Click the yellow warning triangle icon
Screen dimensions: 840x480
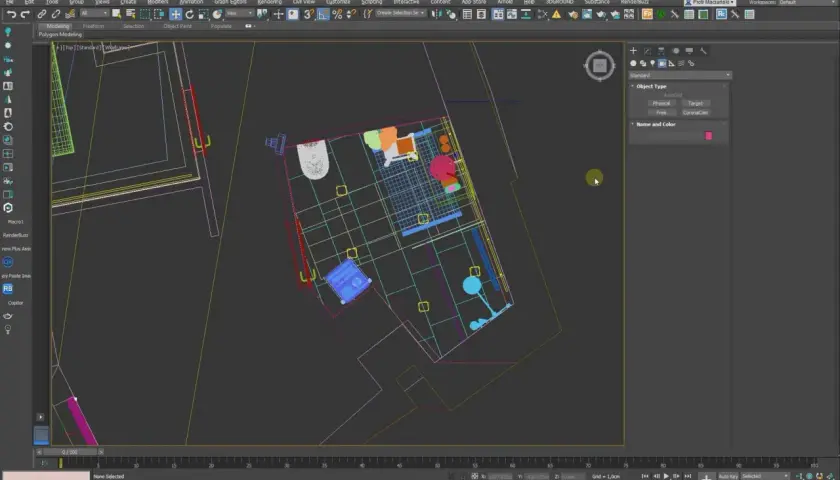point(557,14)
